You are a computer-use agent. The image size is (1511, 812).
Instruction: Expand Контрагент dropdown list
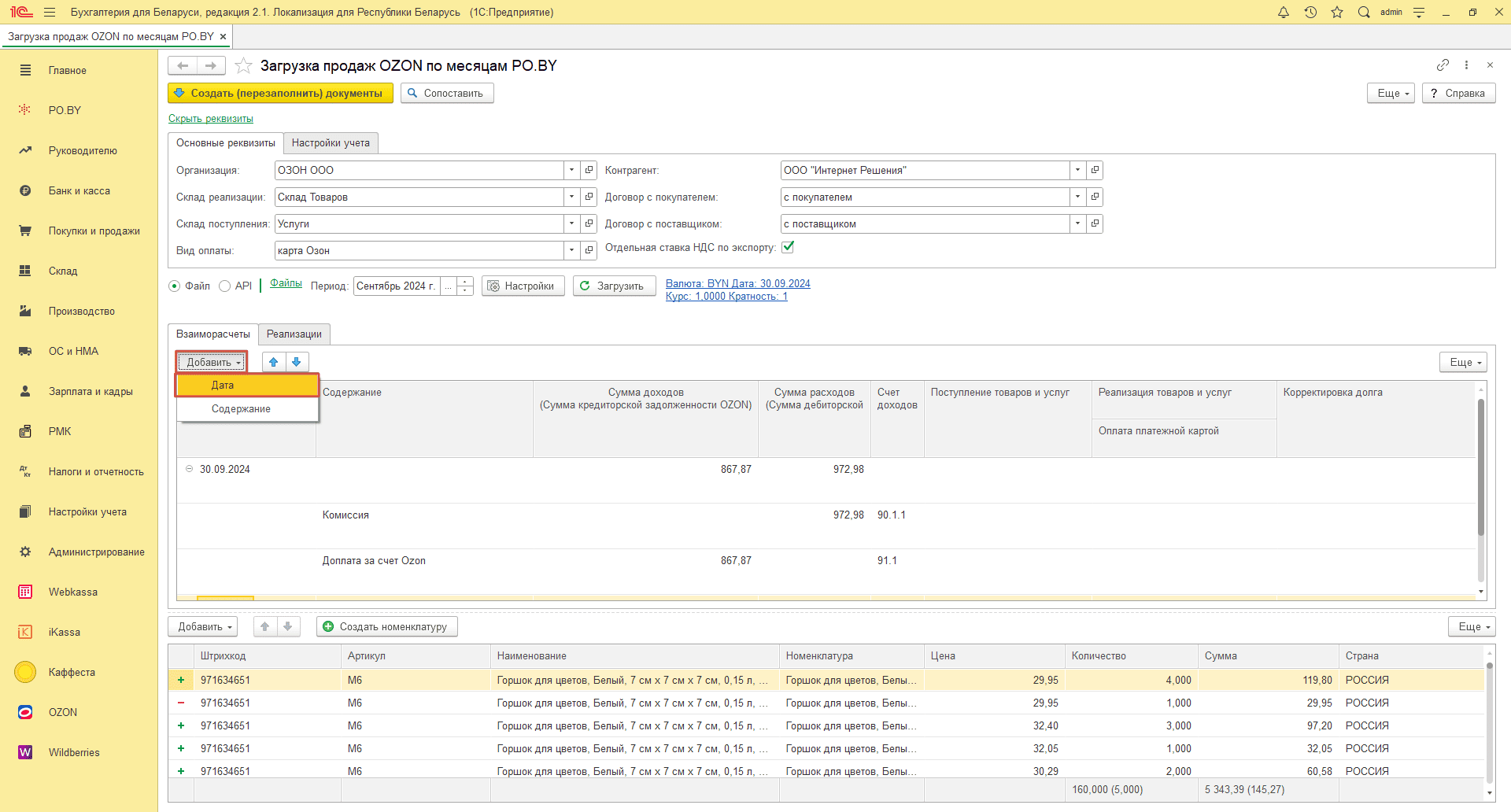click(x=1077, y=170)
